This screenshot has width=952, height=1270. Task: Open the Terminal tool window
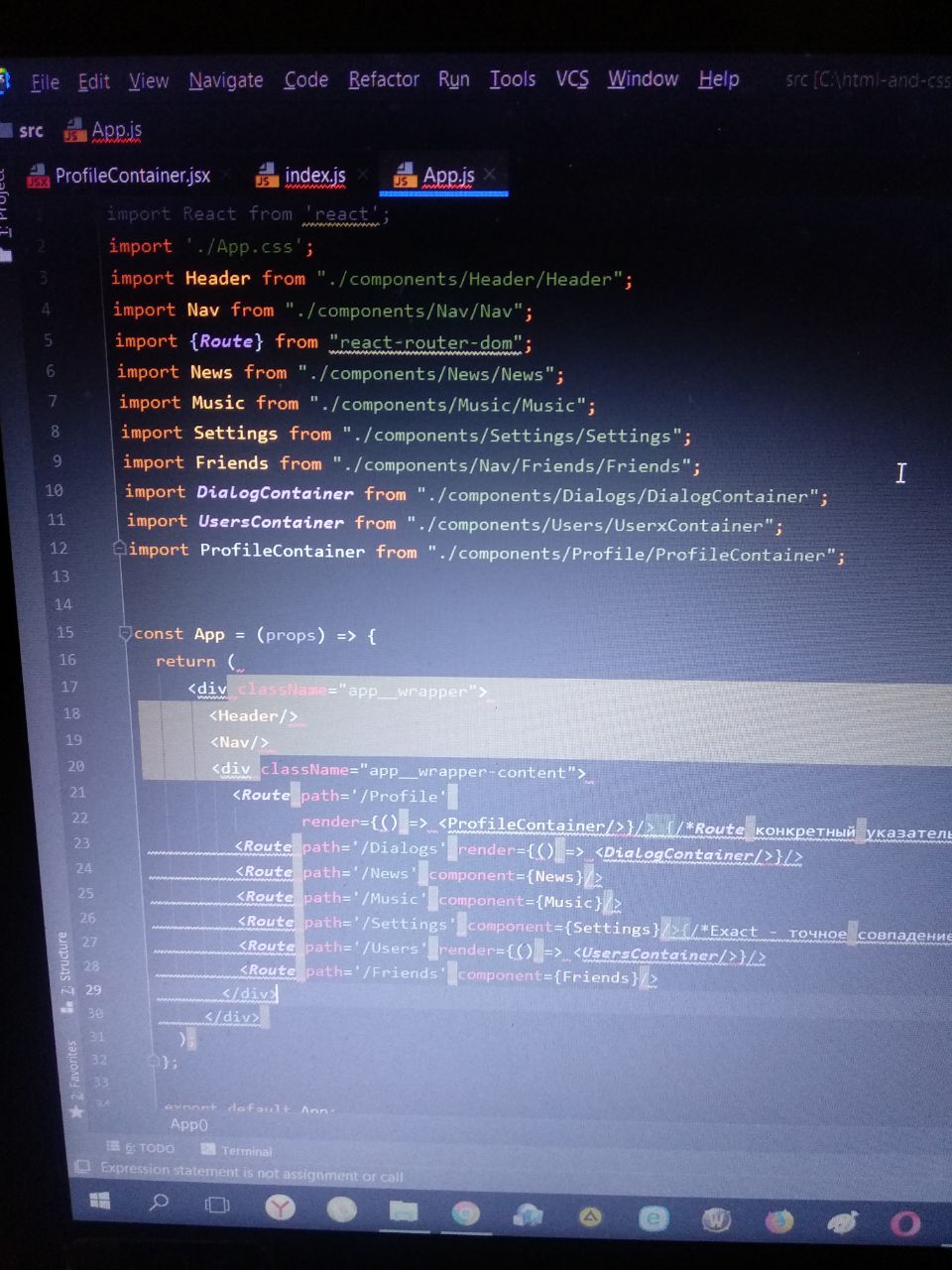tap(237, 1151)
